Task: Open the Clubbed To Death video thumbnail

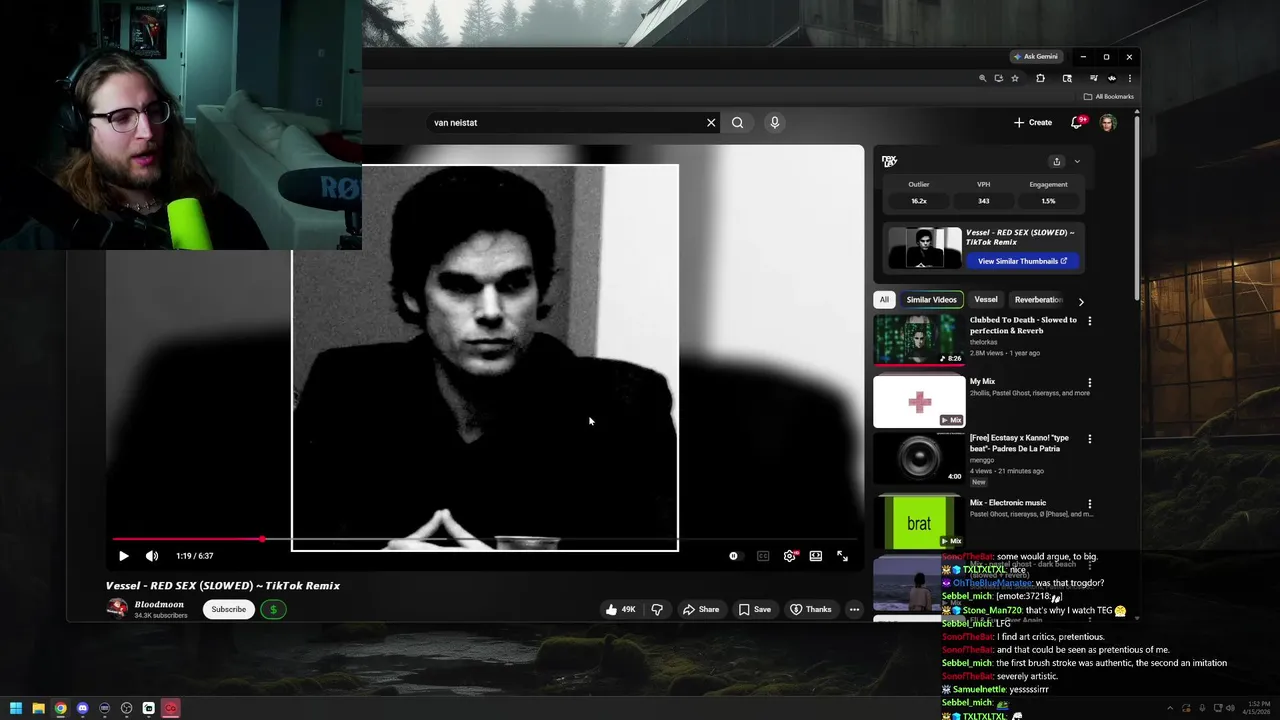Action: 919,340
